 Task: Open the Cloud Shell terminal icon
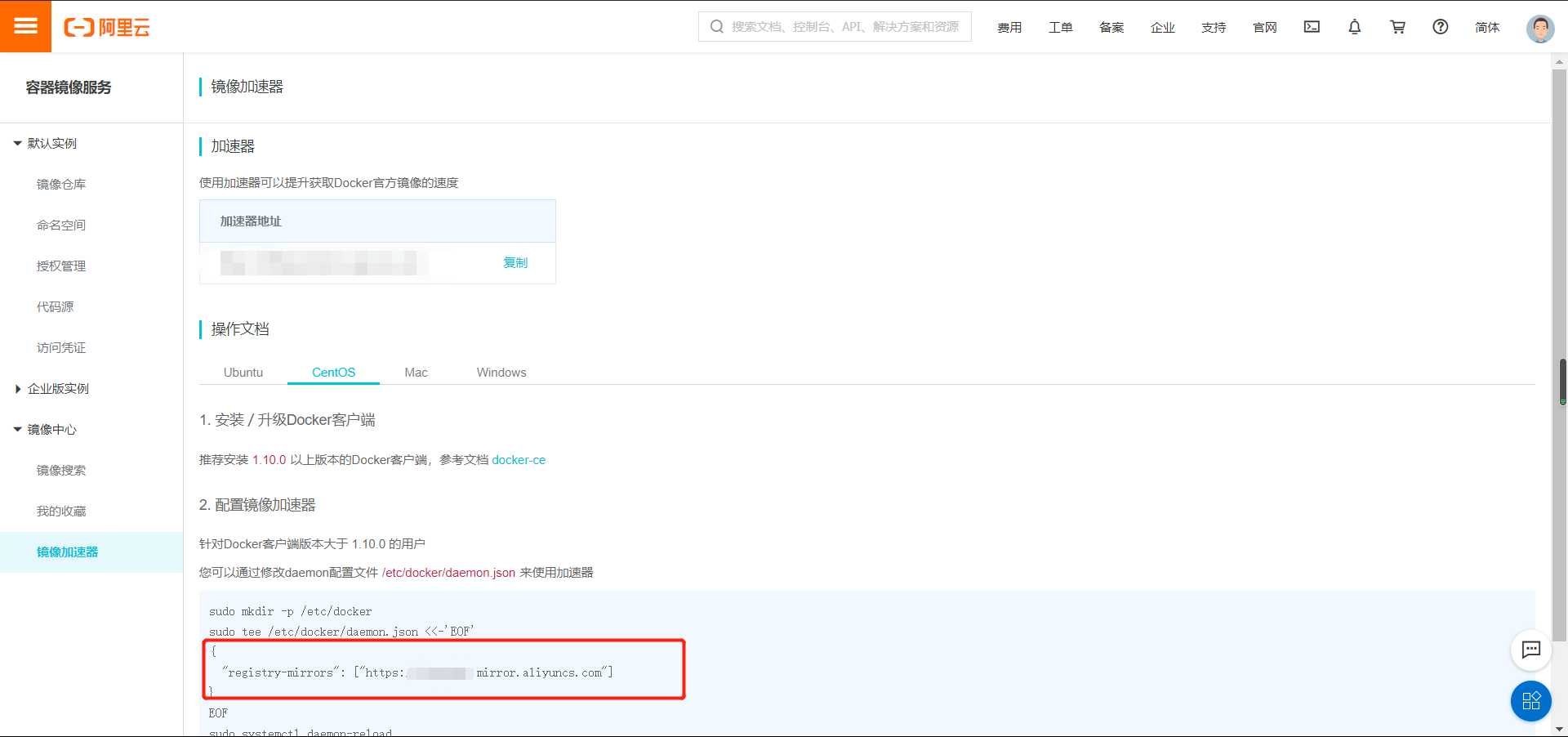[x=1312, y=27]
